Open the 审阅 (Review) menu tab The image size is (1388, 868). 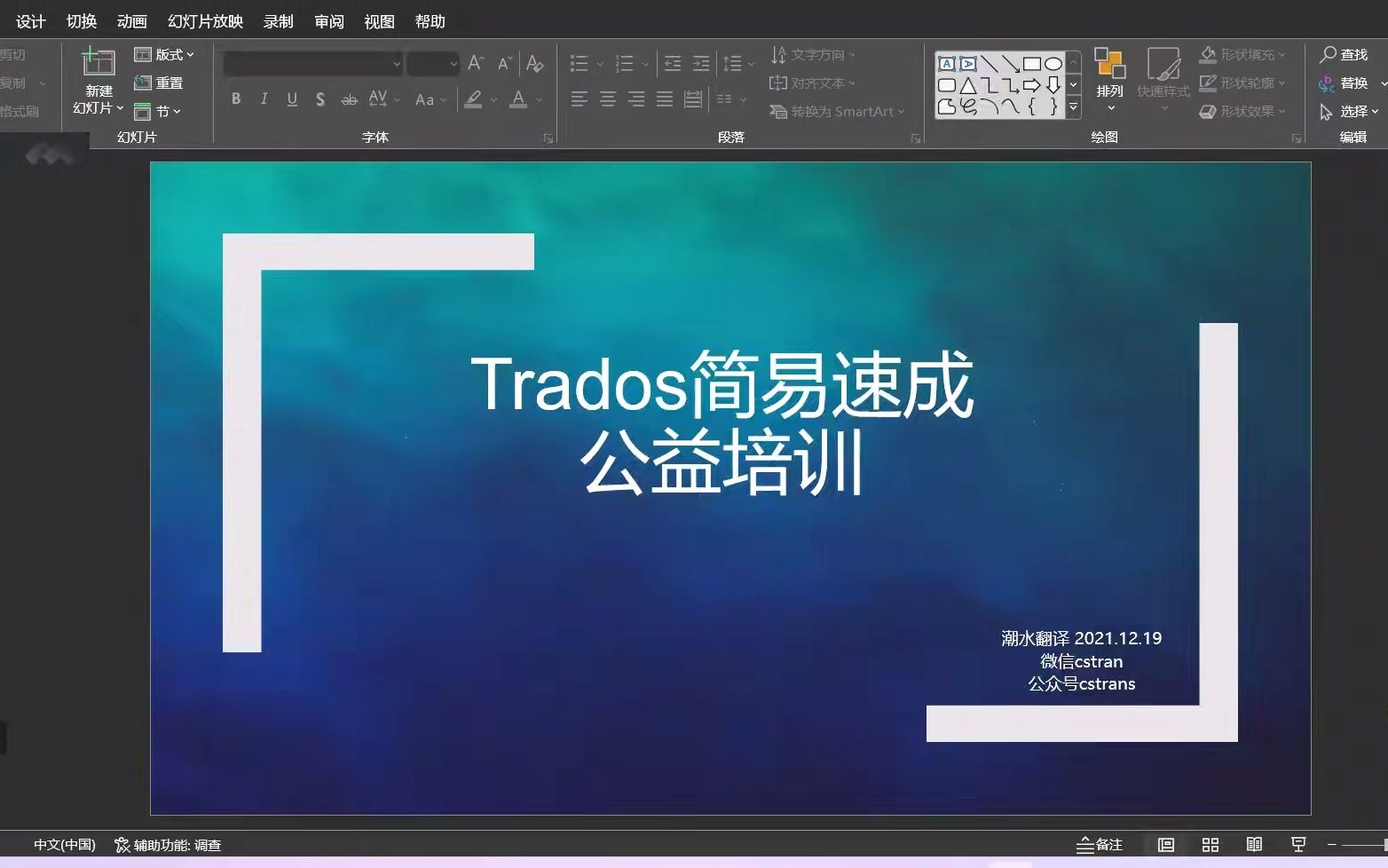(328, 20)
